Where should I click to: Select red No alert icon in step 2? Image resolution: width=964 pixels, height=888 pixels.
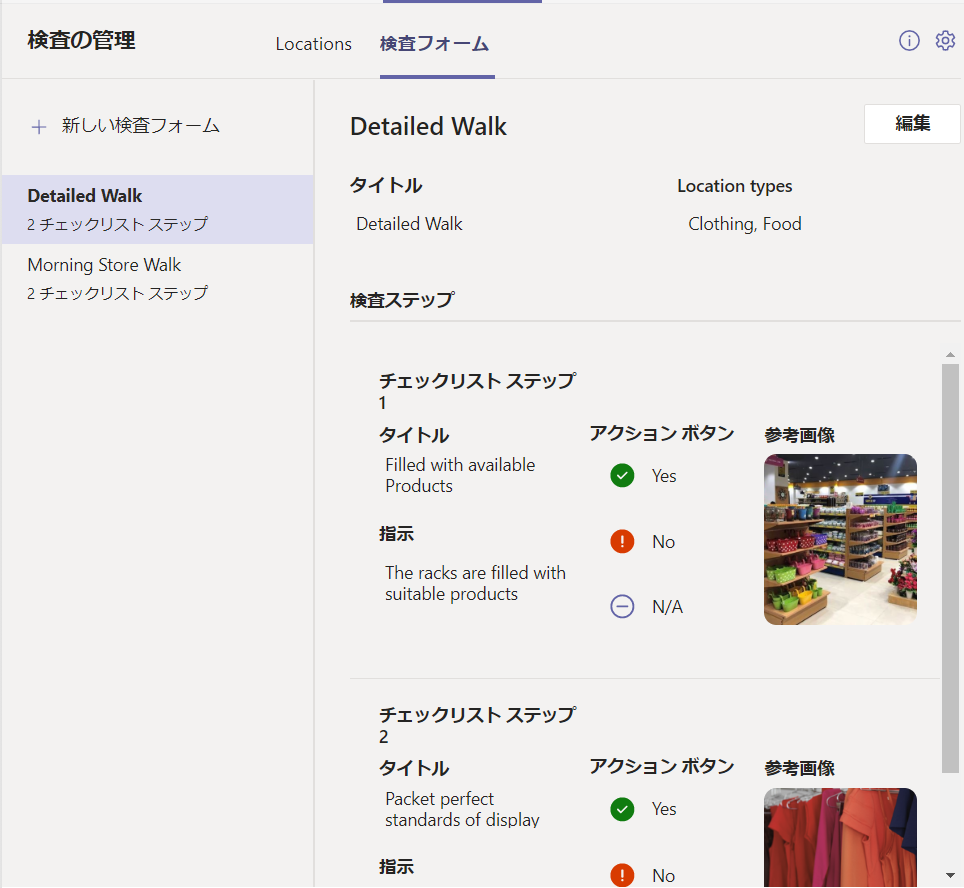(x=622, y=875)
